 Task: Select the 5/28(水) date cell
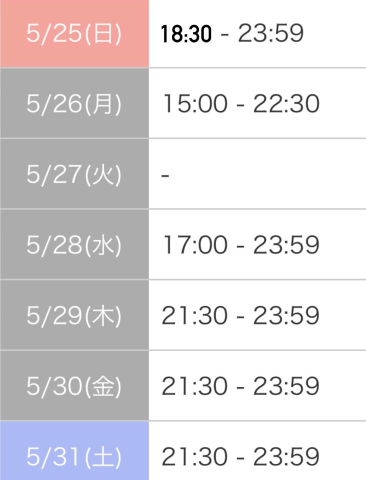pyautogui.click(x=74, y=244)
